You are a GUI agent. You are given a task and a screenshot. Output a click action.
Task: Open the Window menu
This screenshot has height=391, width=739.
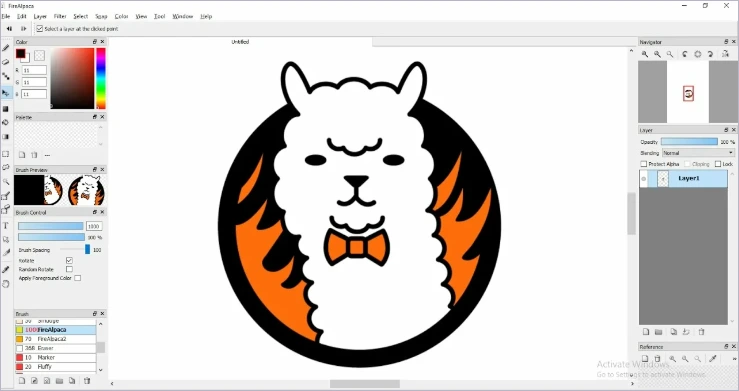click(183, 16)
